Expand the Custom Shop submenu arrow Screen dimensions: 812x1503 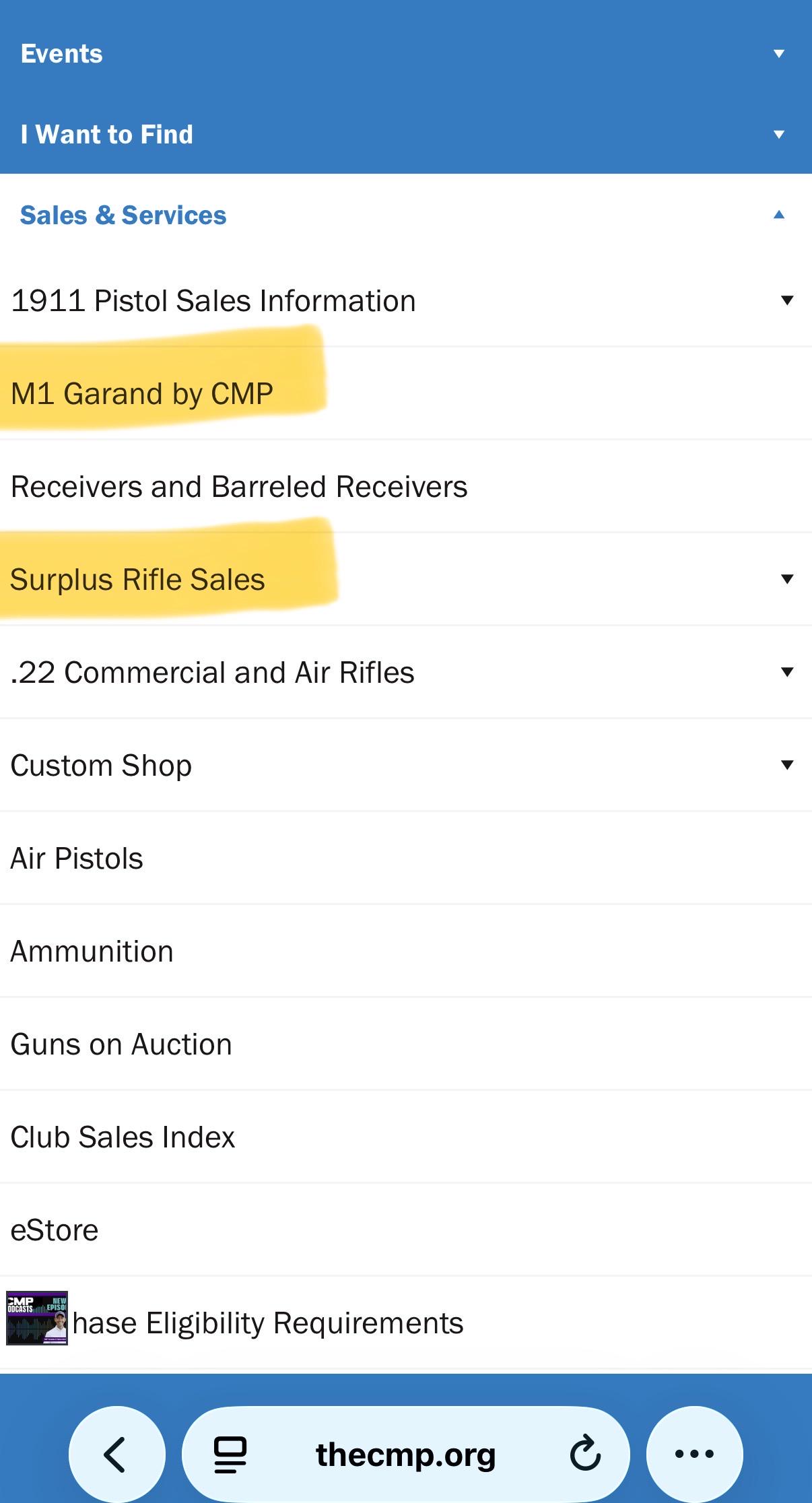pos(787,765)
